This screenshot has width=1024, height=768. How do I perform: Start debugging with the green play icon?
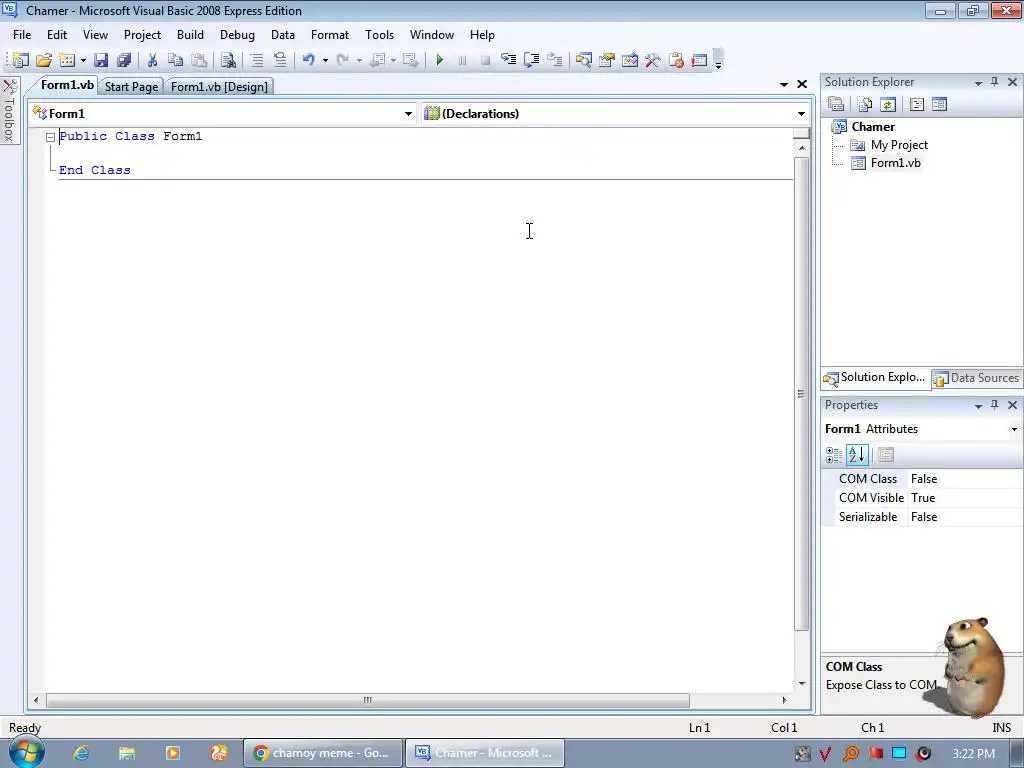coord(440,60)
